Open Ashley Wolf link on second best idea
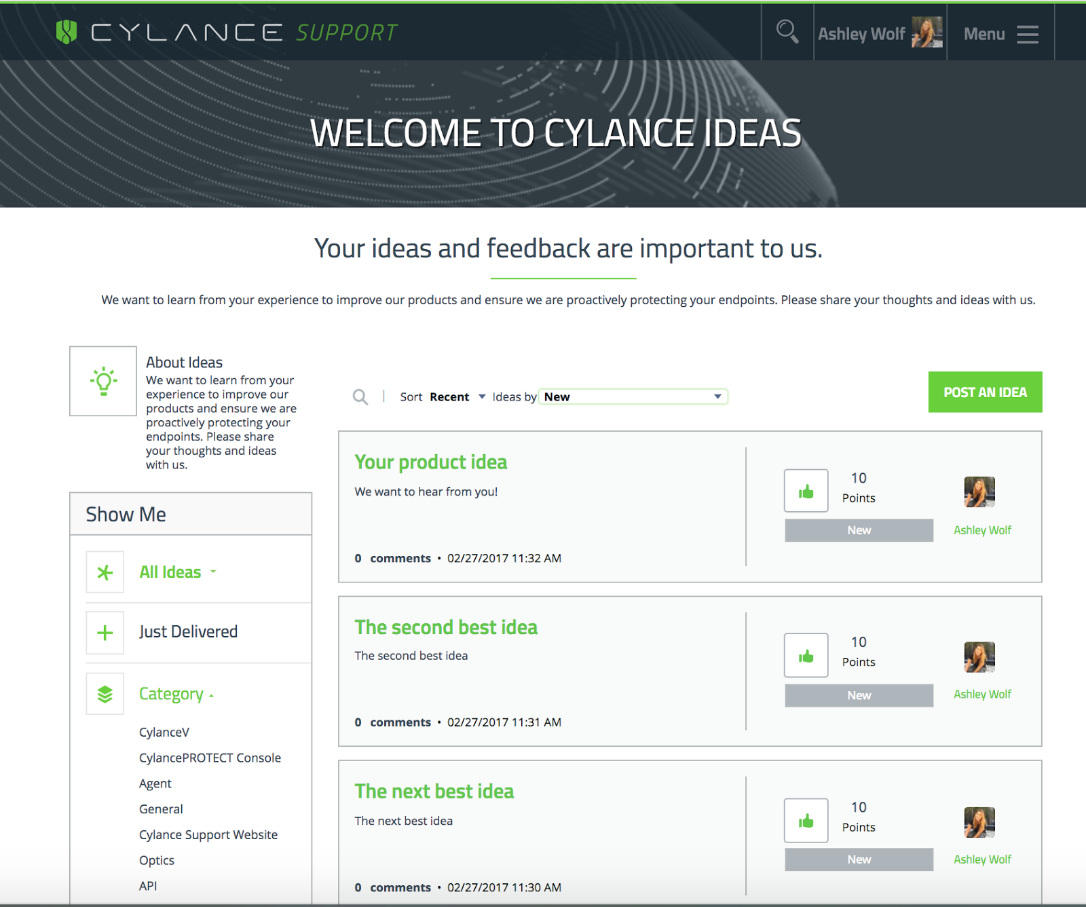 [982, 694]
